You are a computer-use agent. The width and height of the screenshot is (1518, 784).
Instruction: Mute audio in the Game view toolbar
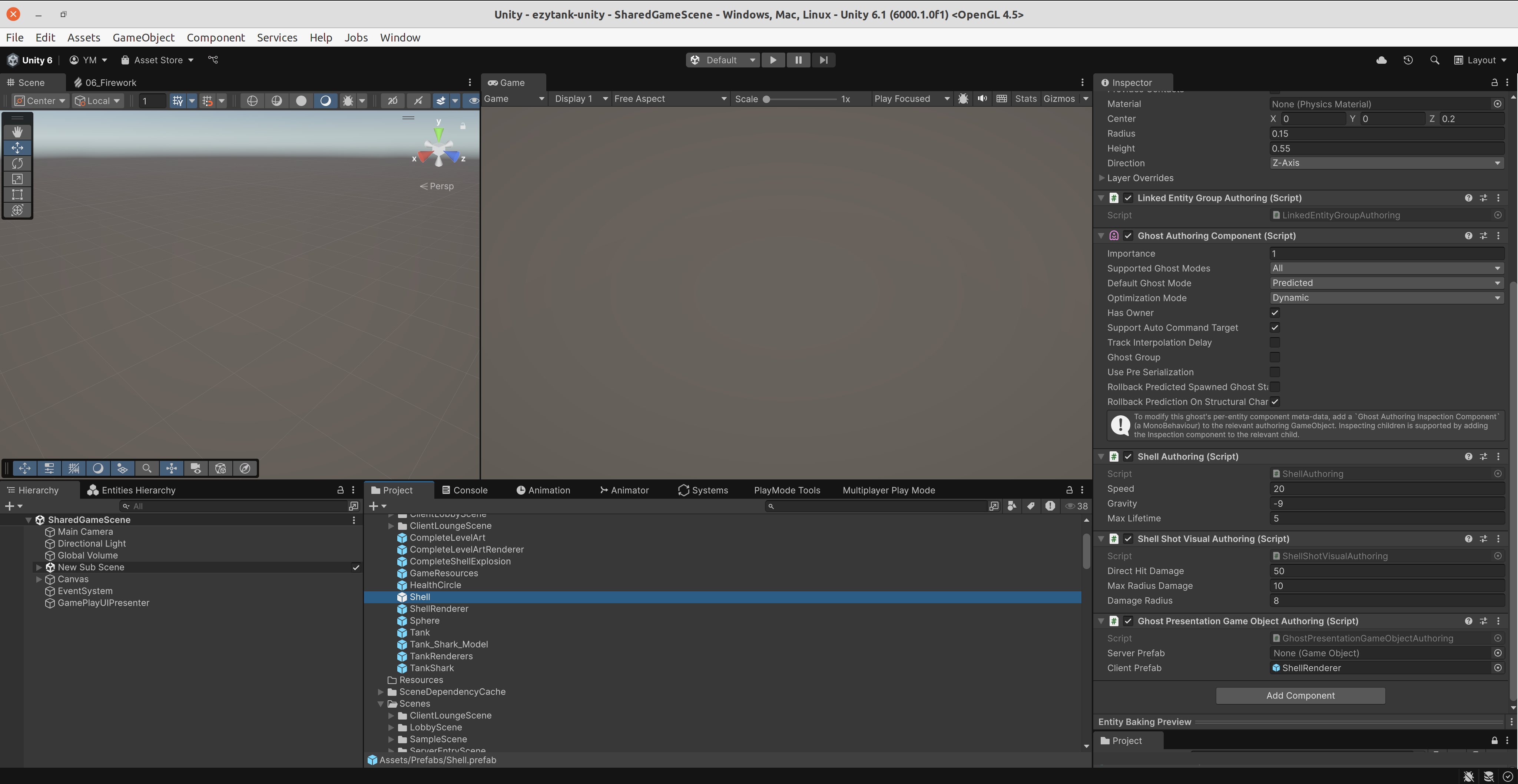point(982,98)
